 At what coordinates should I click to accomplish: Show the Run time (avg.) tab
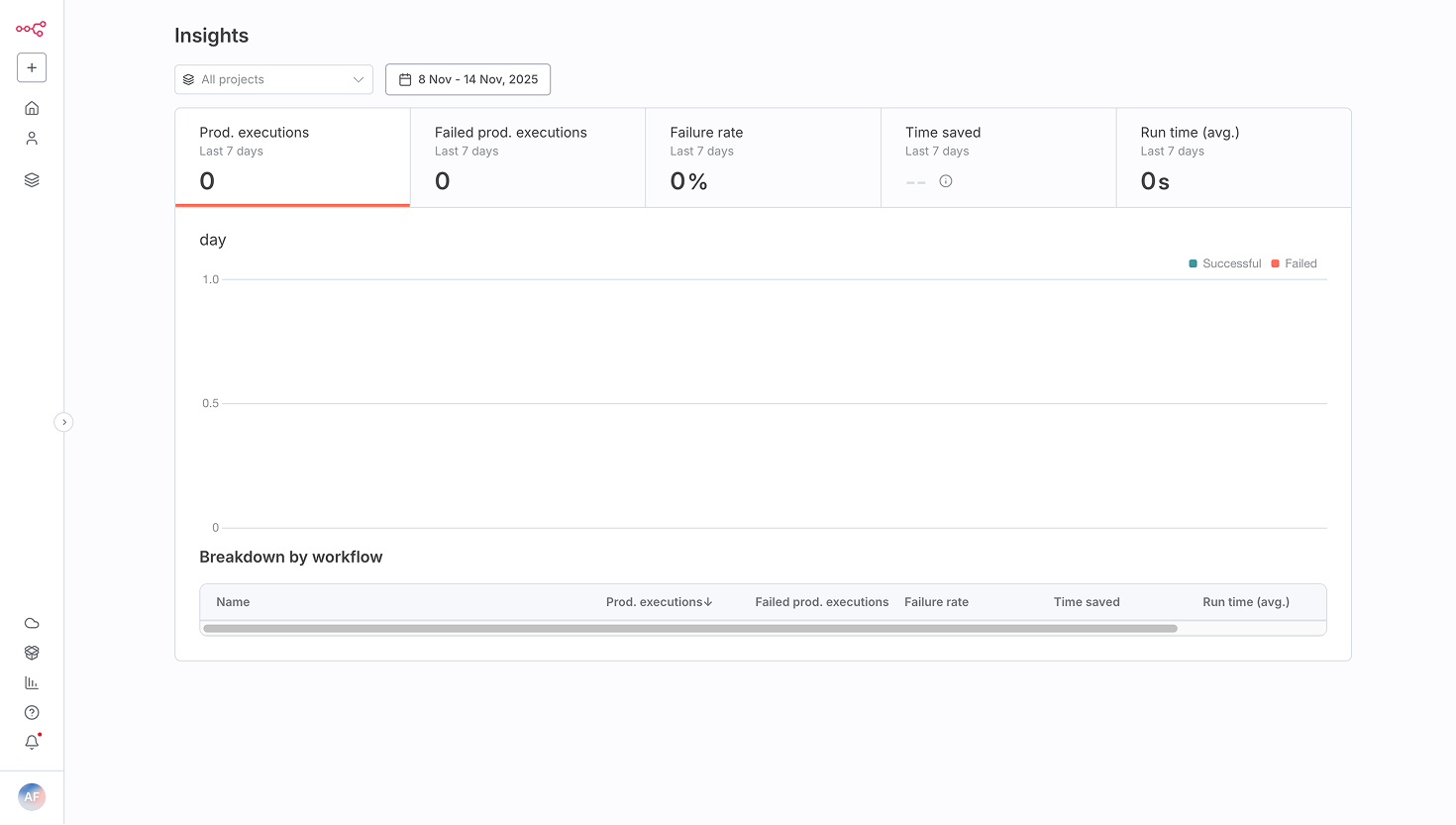pyautogui.click(x=1233, y=157)
